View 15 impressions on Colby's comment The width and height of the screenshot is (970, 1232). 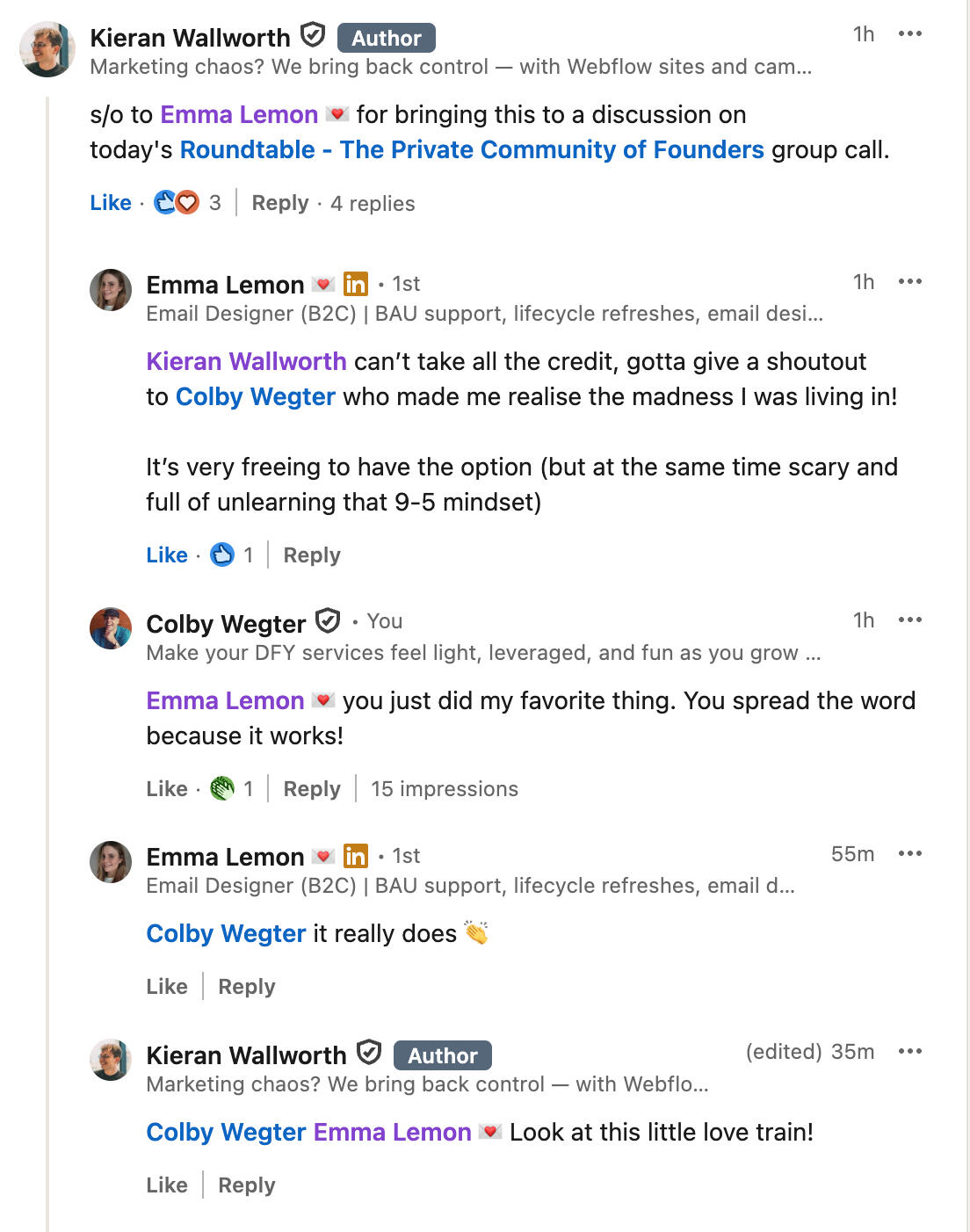(x=445, y=789)
